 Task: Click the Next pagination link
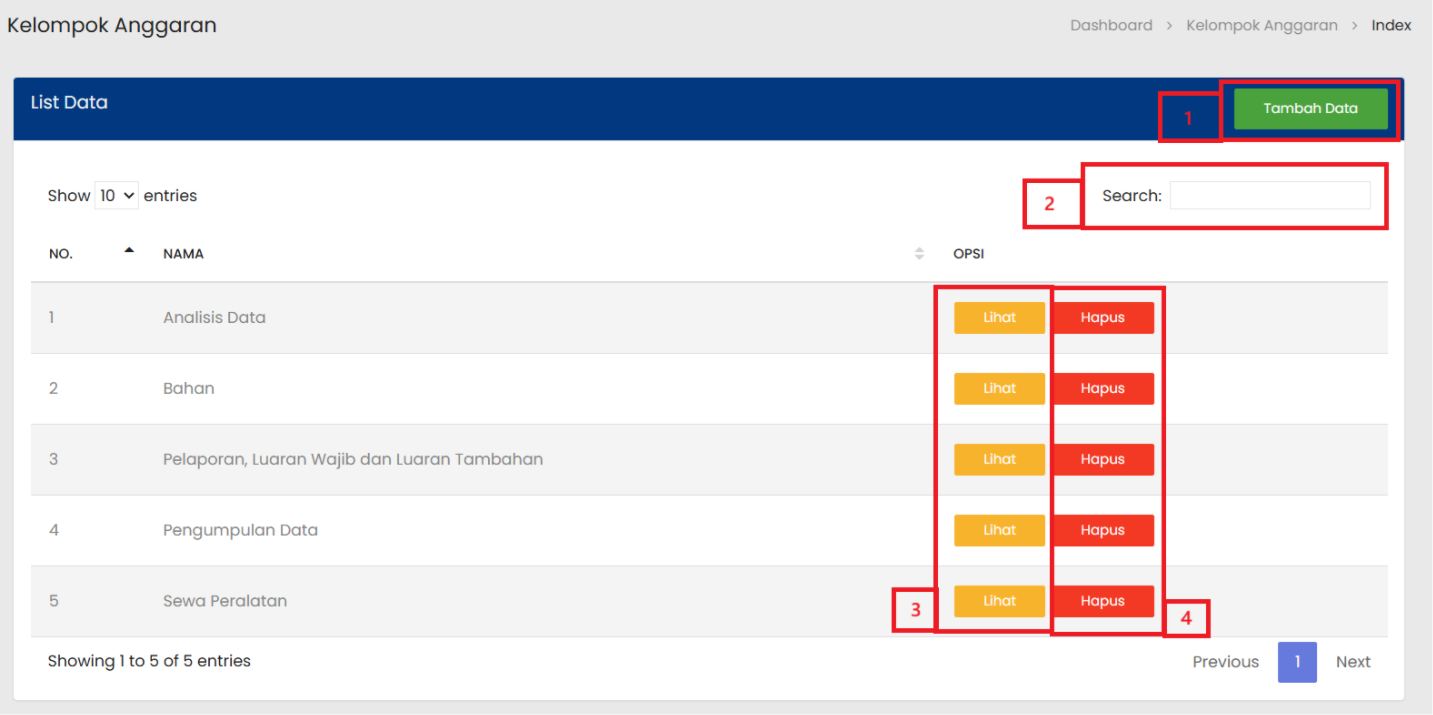(x=1352, y=662)
